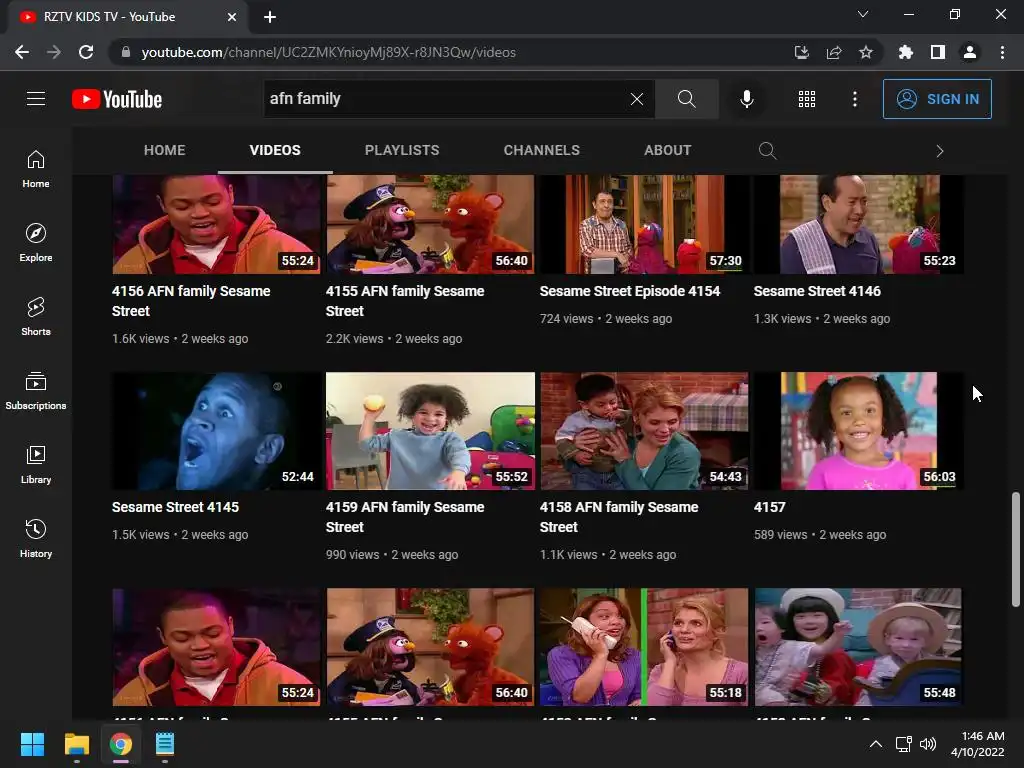Screen dimensions: 1024x768
Task: Open the YouTube apps grid
Action: [x=807, y=99]
